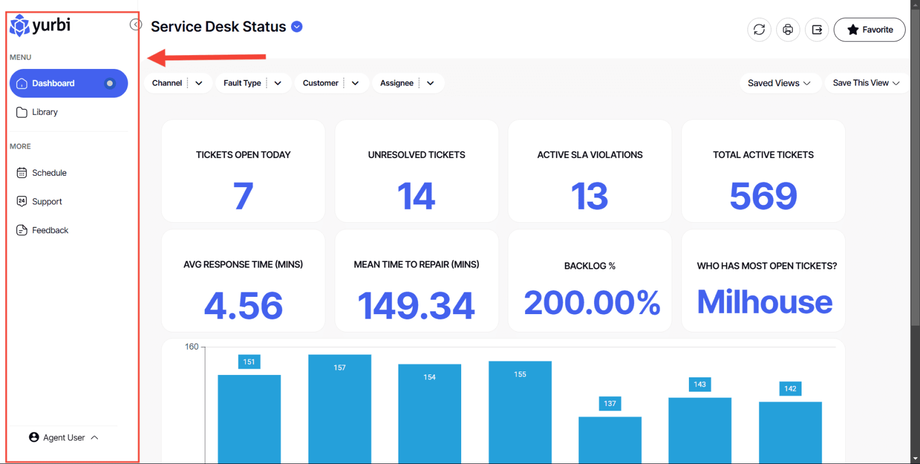
Task: Open the Save This View dropdown
Action: [x=866, y=83]
